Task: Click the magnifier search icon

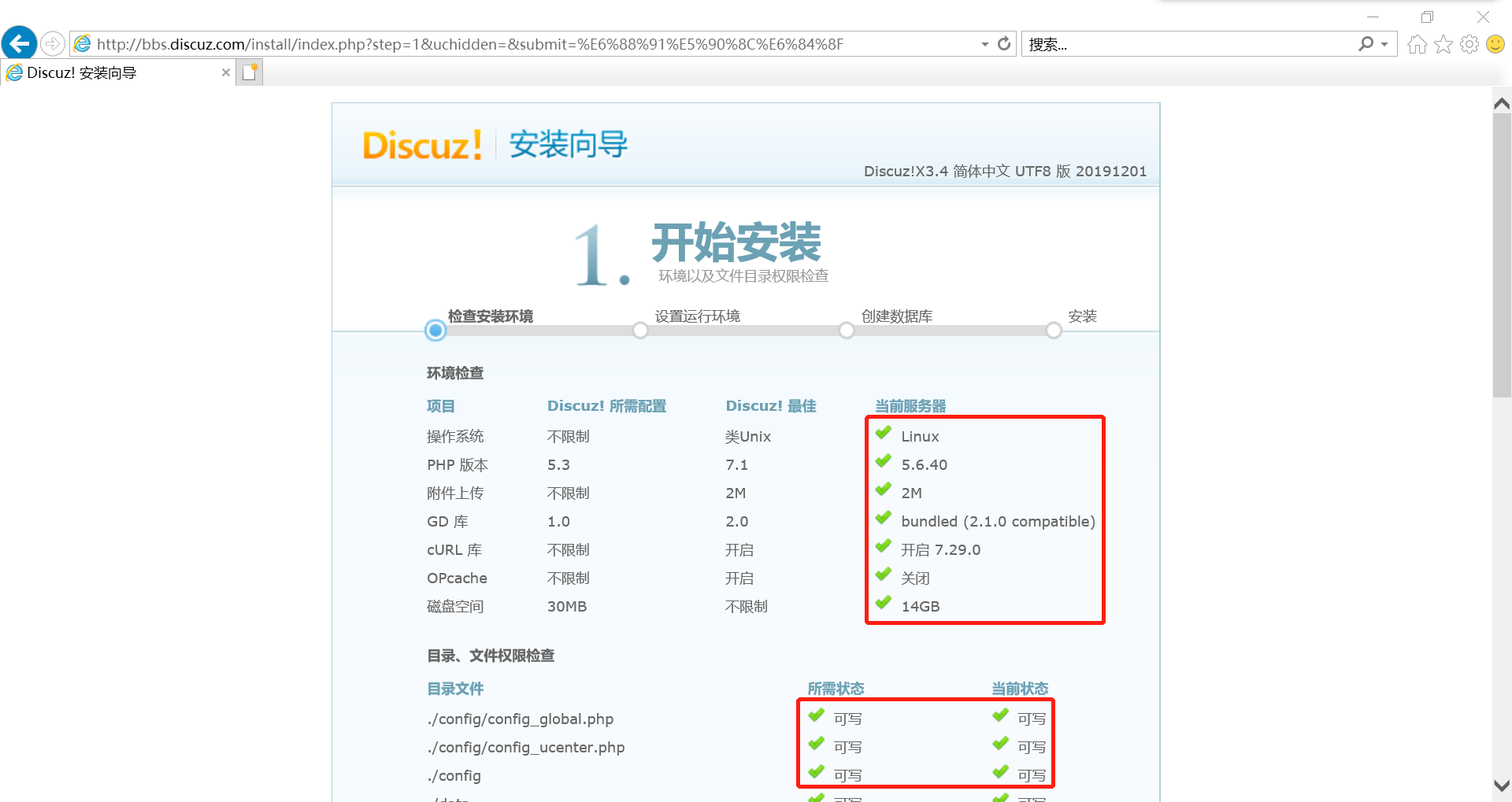Action: coord(1366,44)
